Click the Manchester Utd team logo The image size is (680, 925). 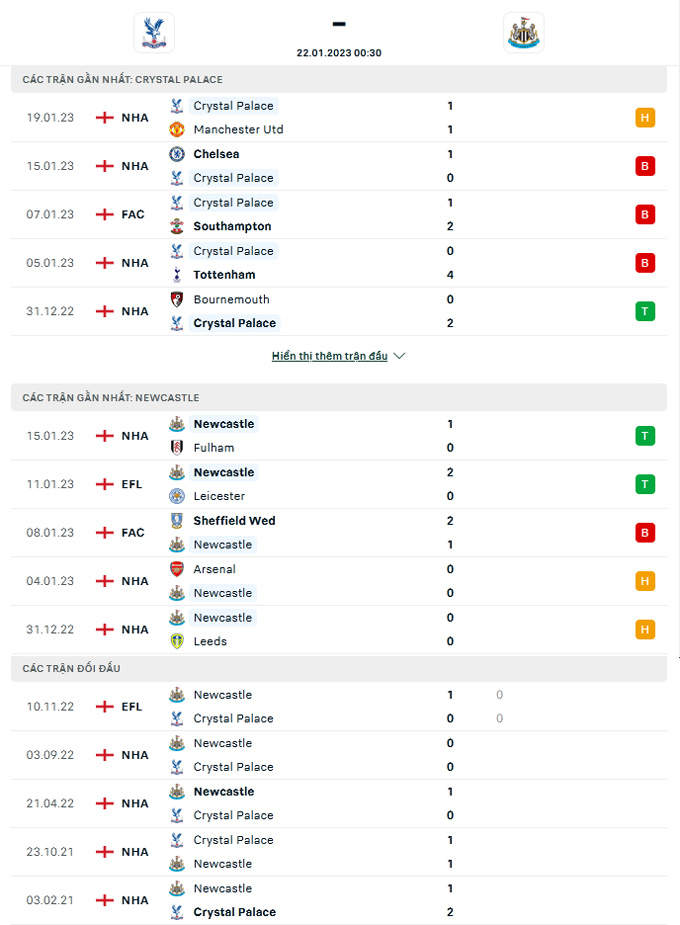click(x=177, y=130)
